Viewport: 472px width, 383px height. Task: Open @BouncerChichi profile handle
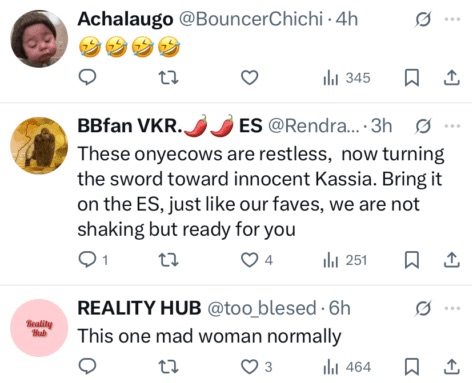tap(251, 19)
